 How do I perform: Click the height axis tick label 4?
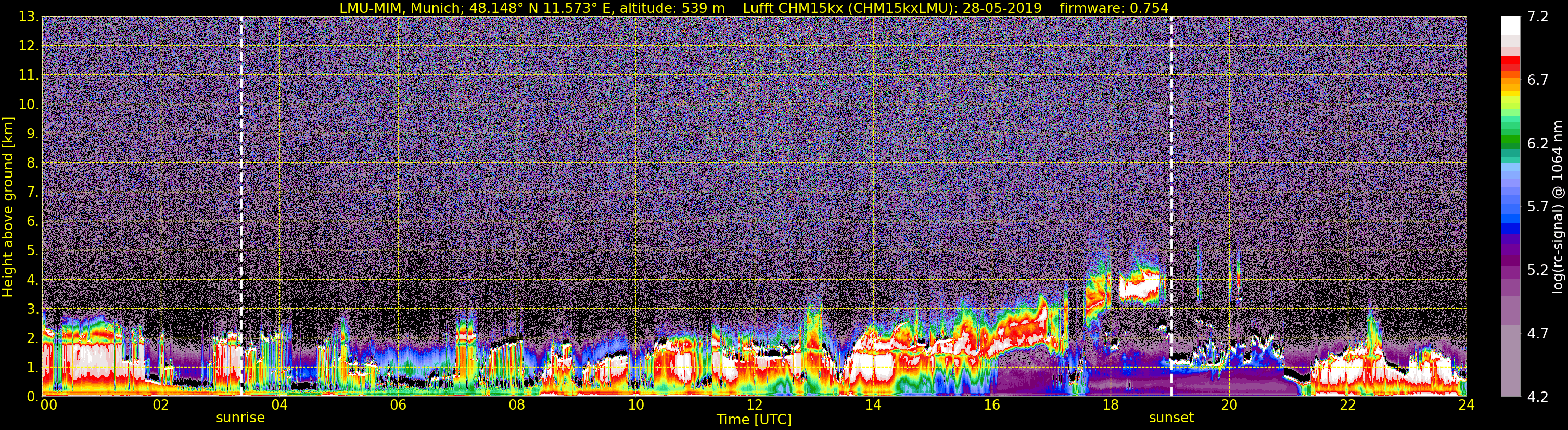[x=32, y=280]
